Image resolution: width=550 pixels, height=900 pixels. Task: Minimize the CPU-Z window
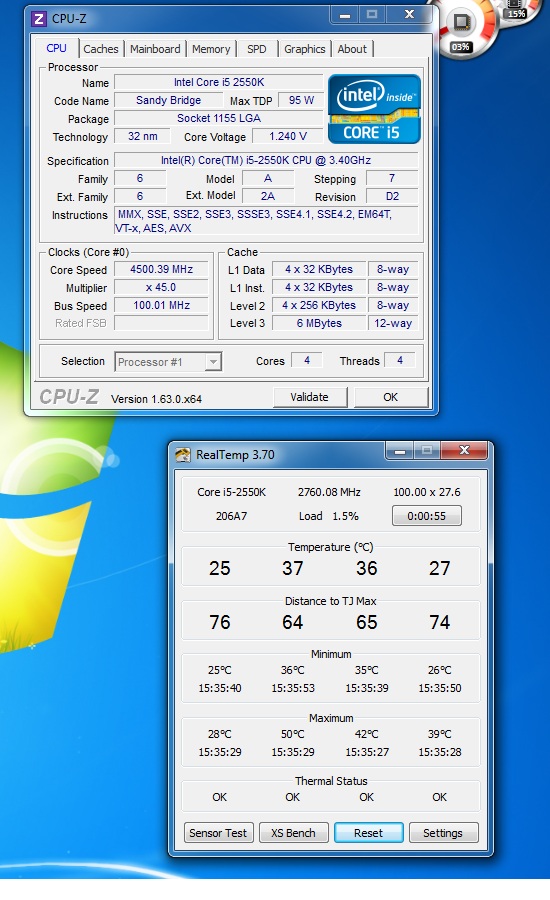tap(345, 15)
